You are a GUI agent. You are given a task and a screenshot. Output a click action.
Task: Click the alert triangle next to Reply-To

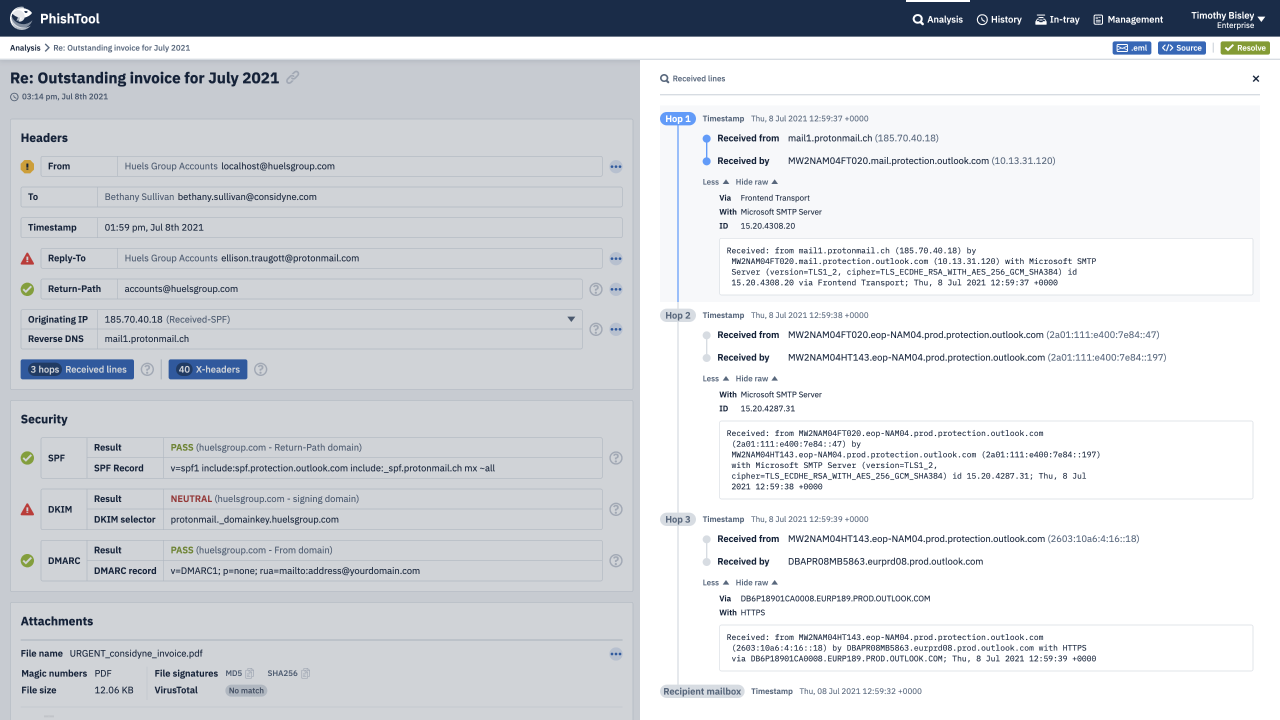27,258
